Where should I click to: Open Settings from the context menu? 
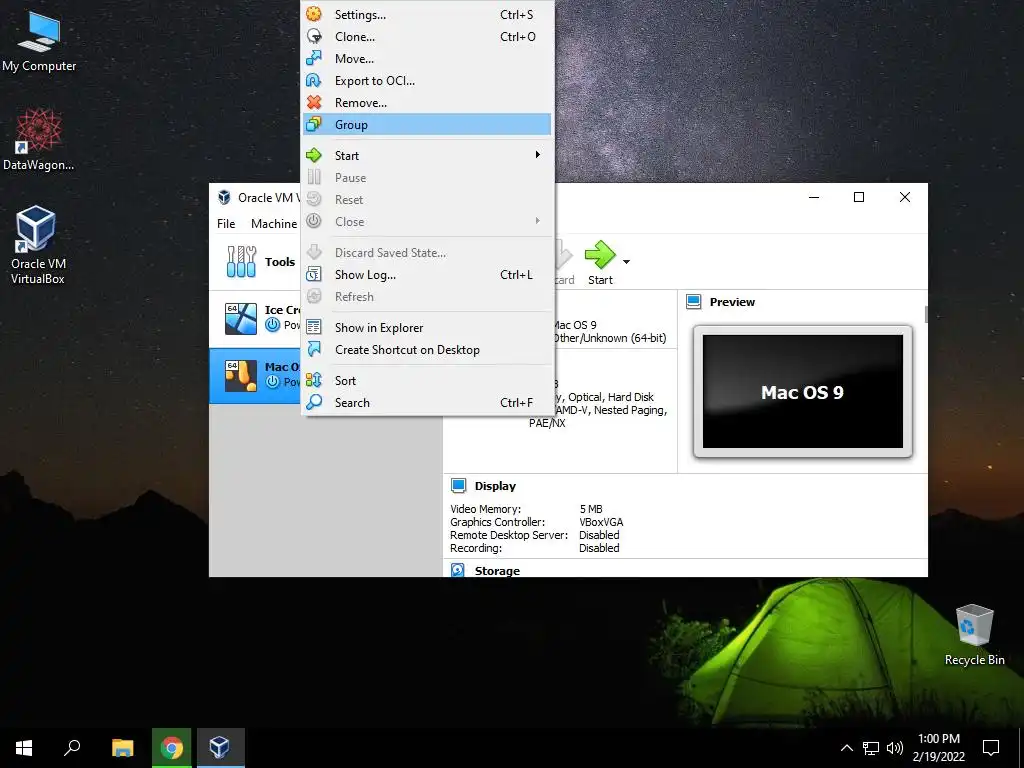point(427,14)
